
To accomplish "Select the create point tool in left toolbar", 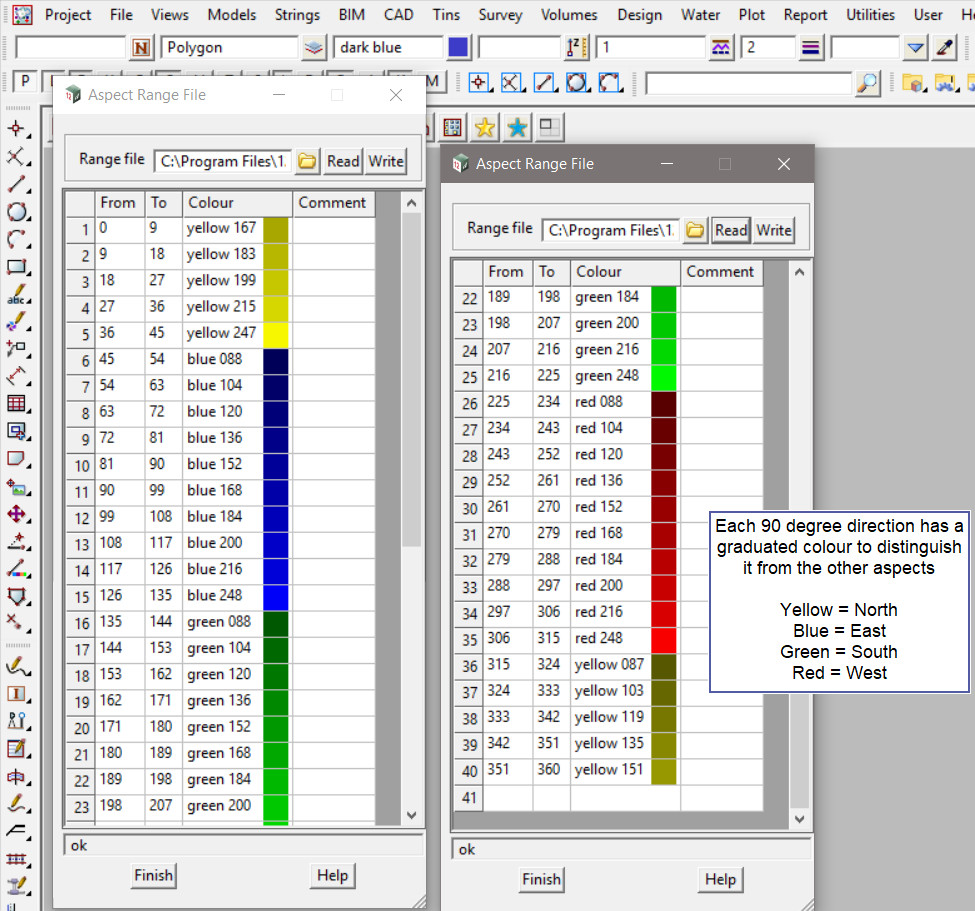I will tap(16, 128).
